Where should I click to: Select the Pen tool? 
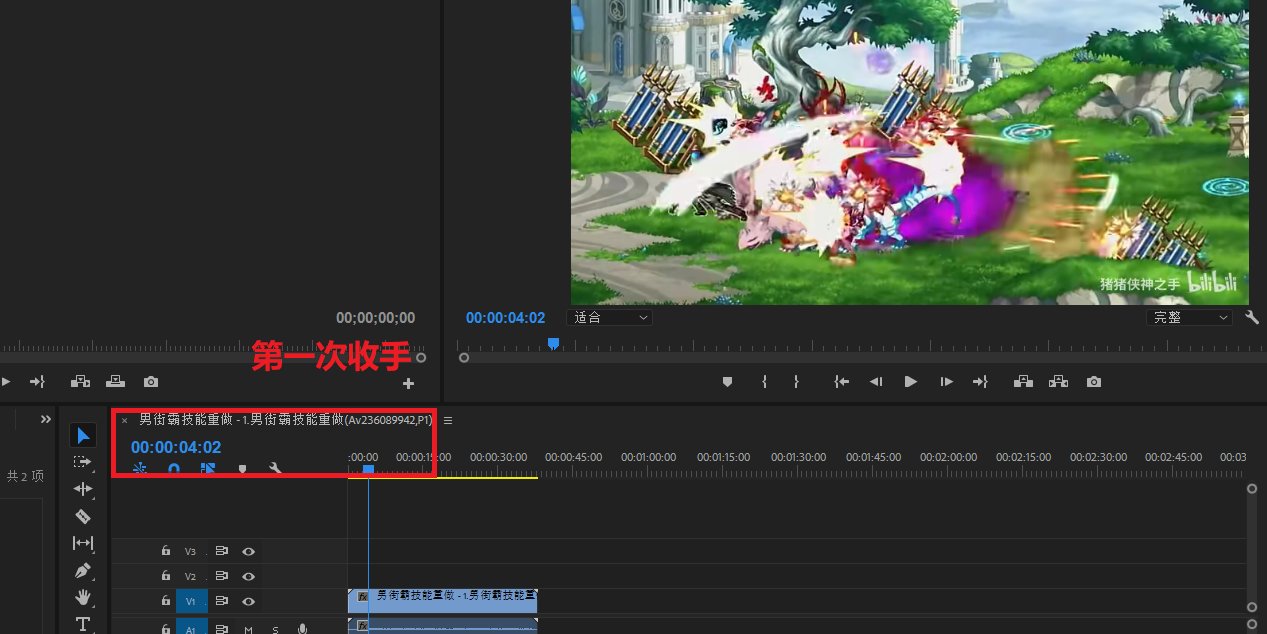83,570
